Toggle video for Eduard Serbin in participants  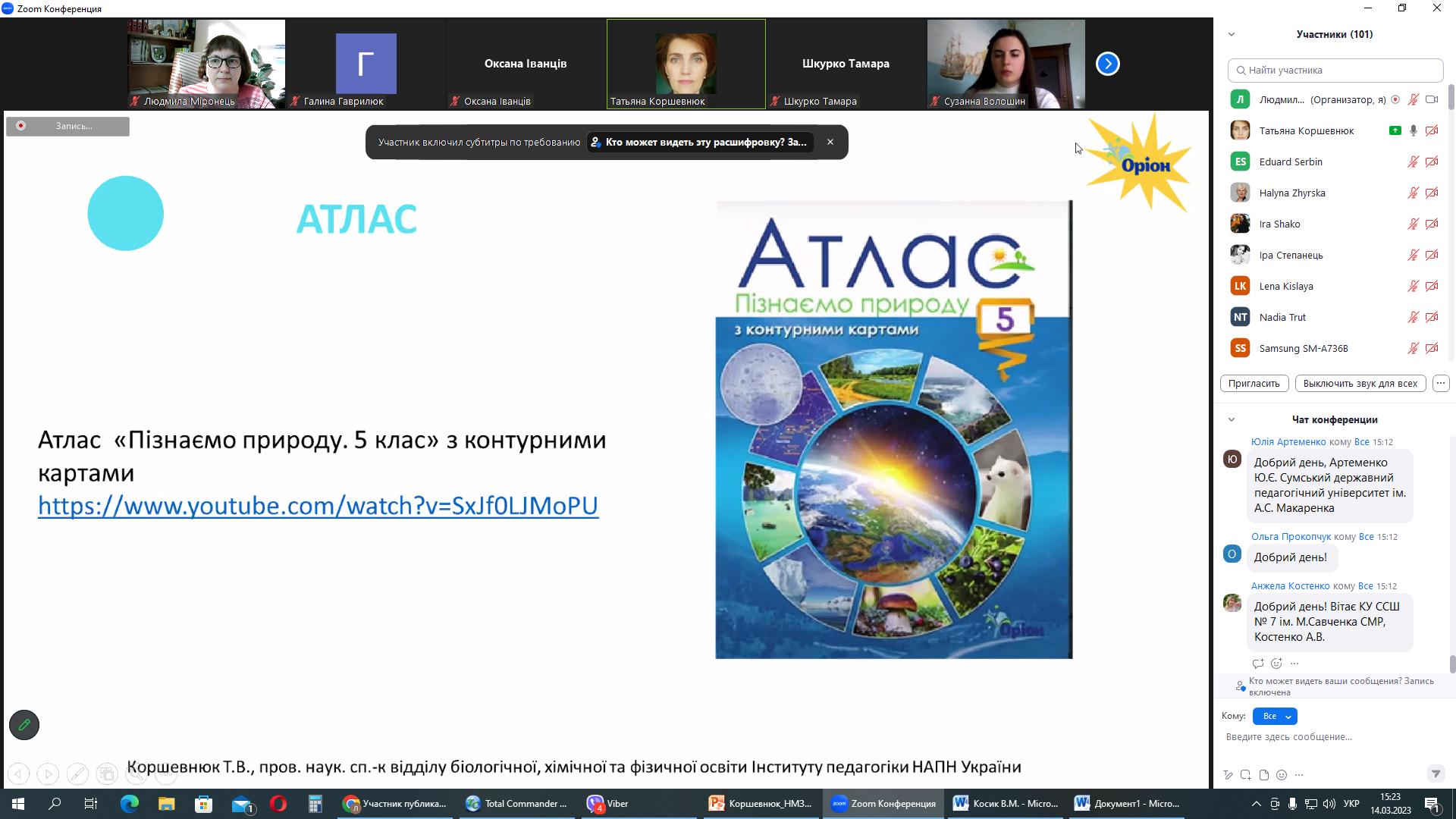click(1432, 162)
